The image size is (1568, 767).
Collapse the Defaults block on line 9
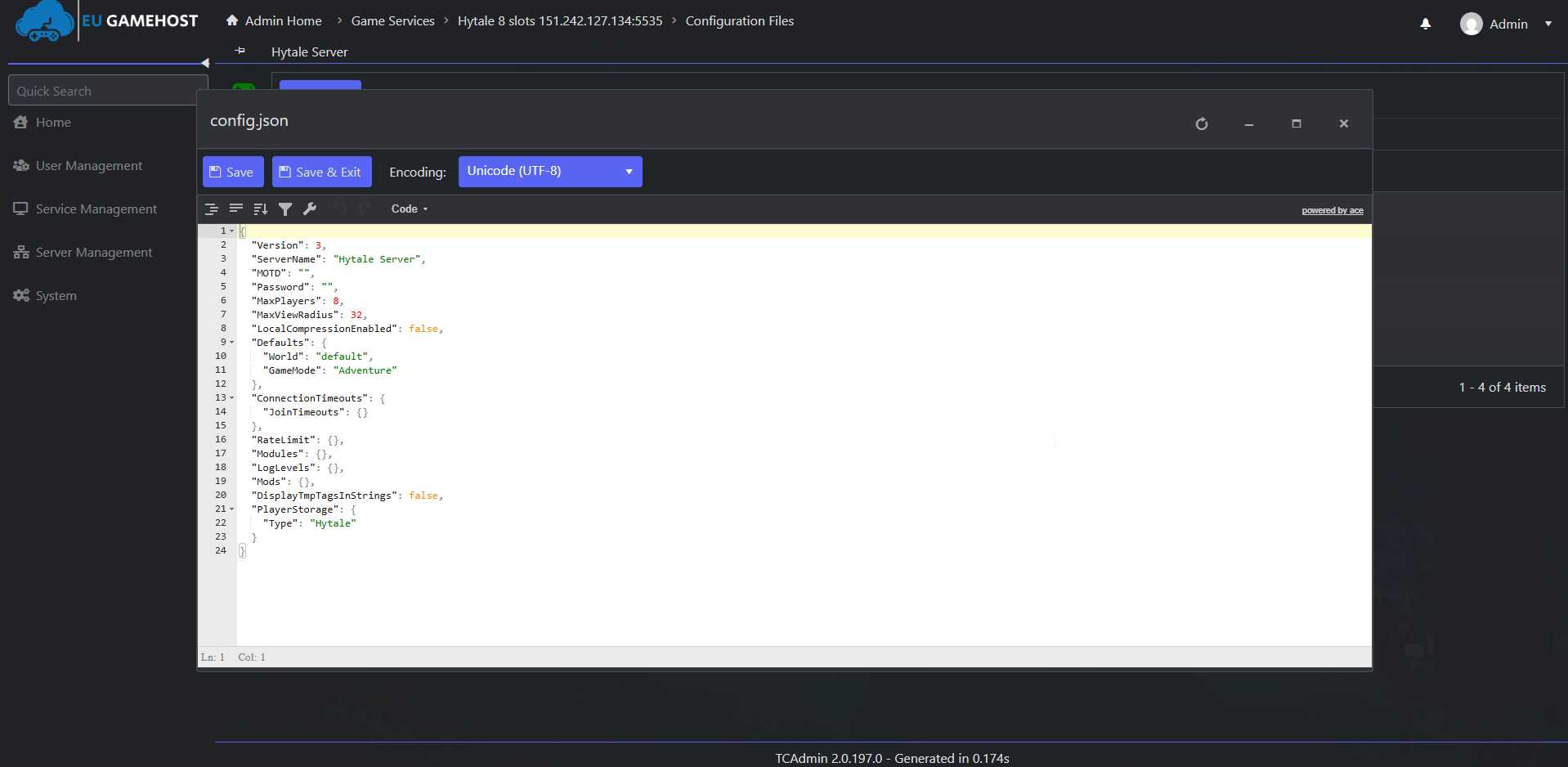click(231, 343)
